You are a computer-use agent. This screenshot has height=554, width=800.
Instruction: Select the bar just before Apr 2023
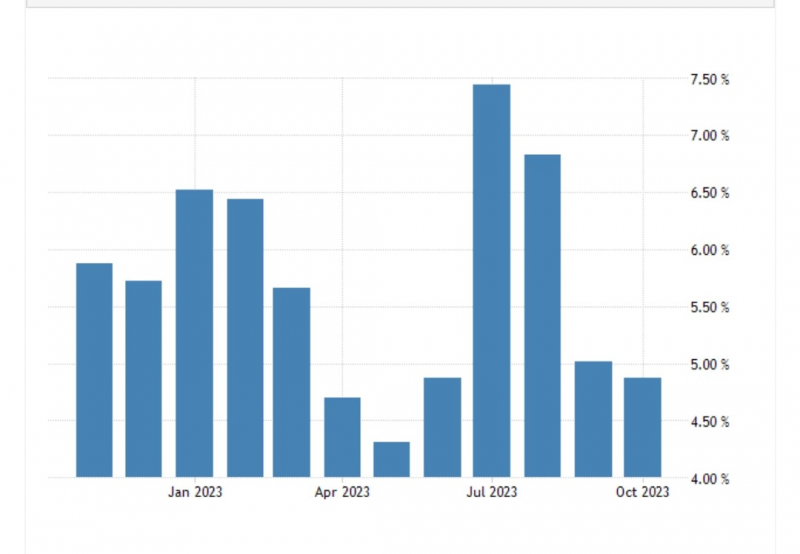point(292,382)
